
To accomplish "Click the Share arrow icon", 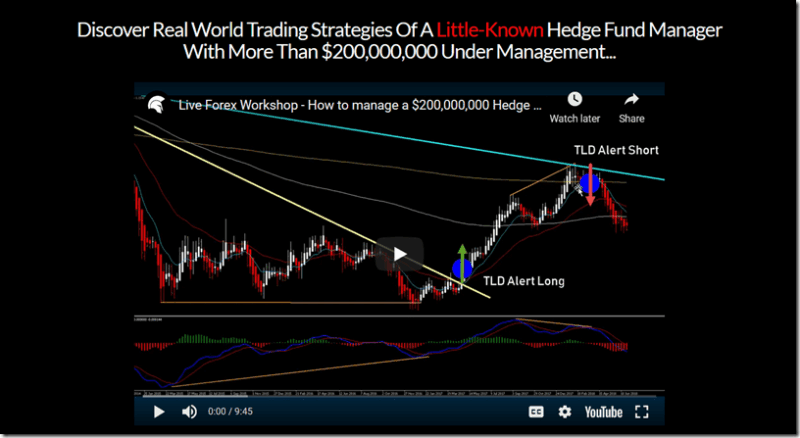I will pos(631,107).
